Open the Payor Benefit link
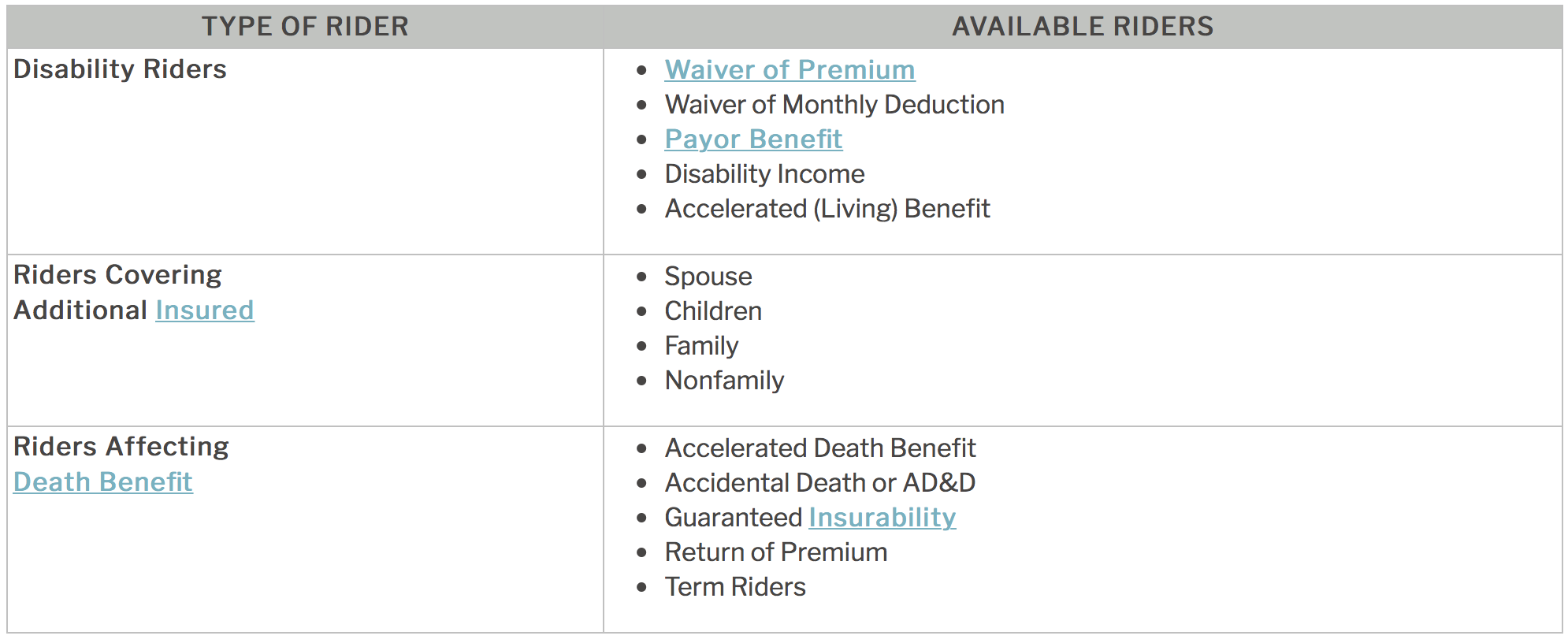 point(753,139)
